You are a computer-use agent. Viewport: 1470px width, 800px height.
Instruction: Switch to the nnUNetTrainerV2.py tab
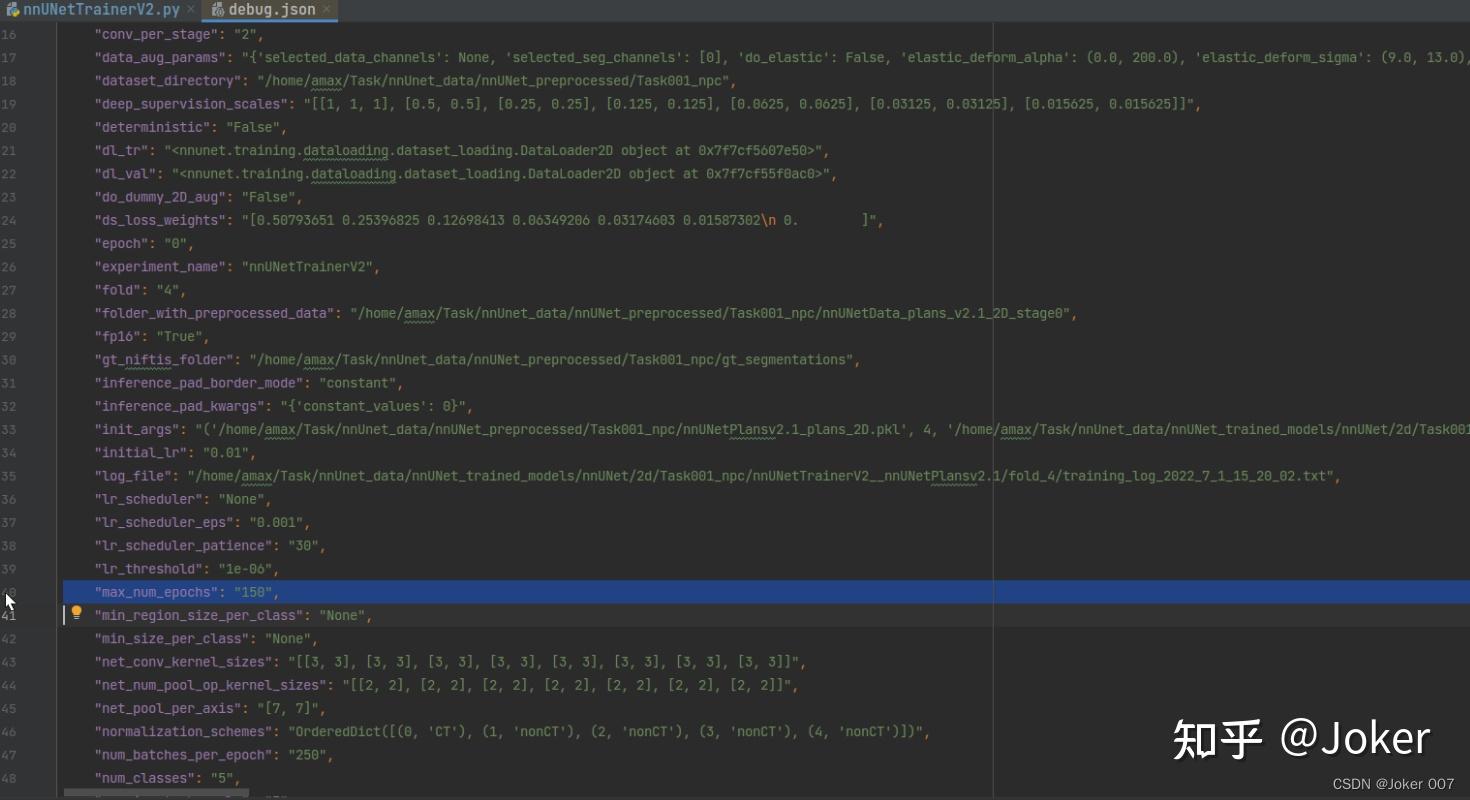[x=100, y=10]
